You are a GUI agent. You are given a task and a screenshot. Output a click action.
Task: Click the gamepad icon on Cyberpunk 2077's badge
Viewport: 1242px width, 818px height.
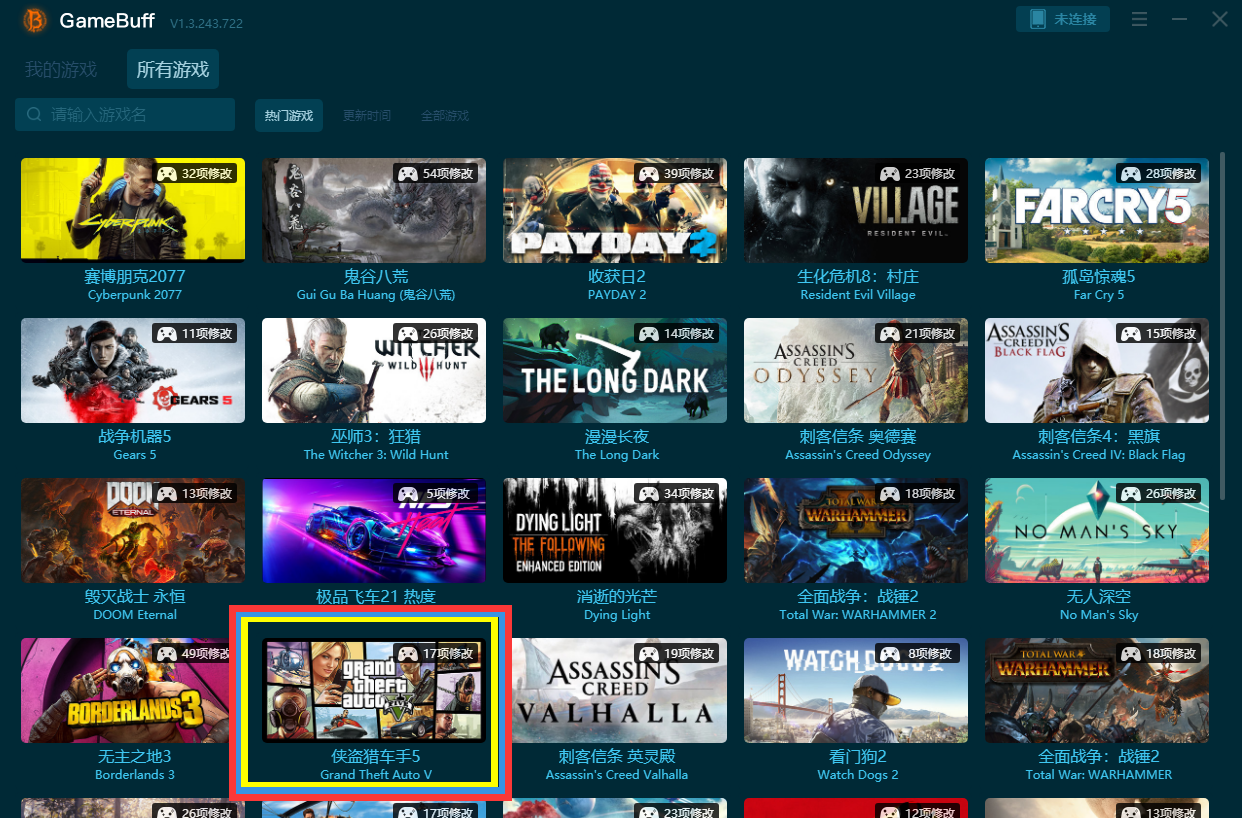tap(167, 174)
